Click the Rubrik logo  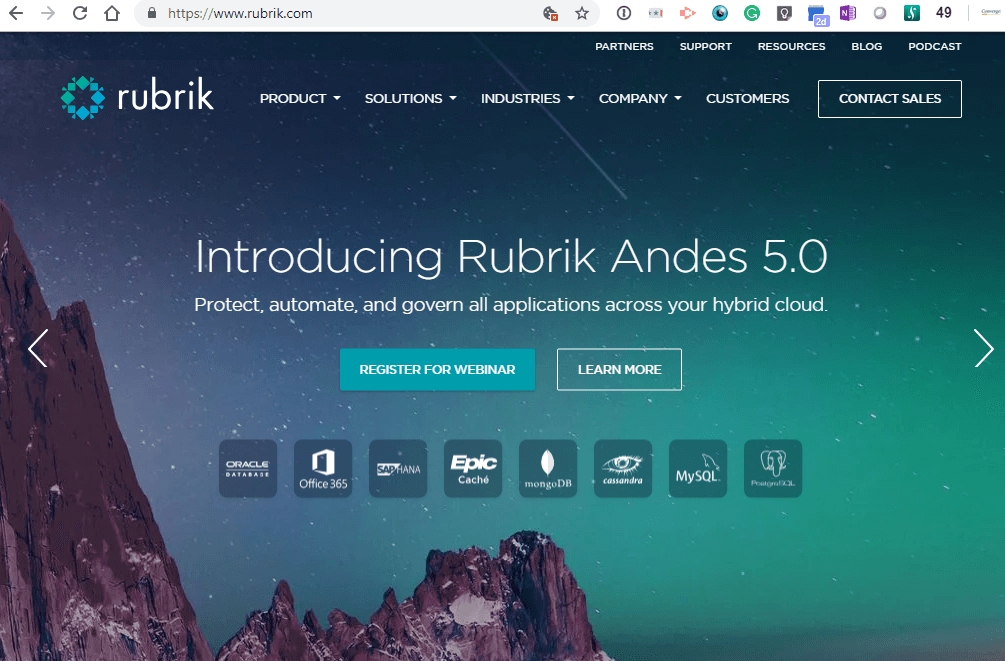click(136, 97)
